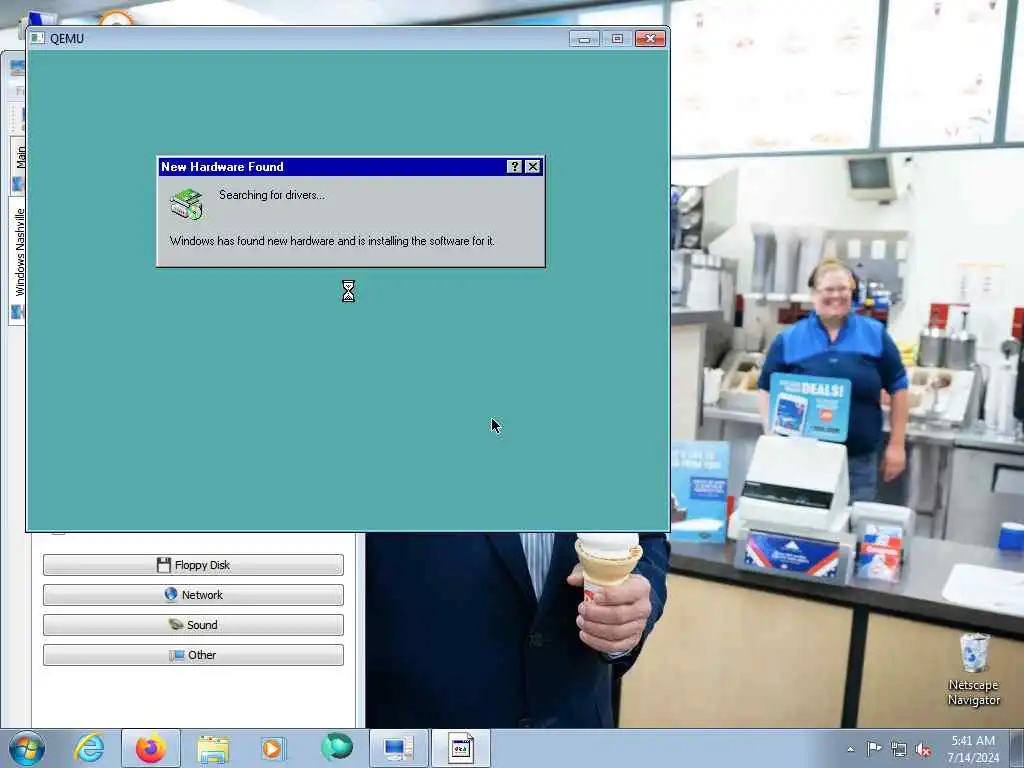Viewport: 1024px width, 768px height.
Task: Open Action Center flag icon in tray
Action: pyautogui.click(x=874, y=748)
